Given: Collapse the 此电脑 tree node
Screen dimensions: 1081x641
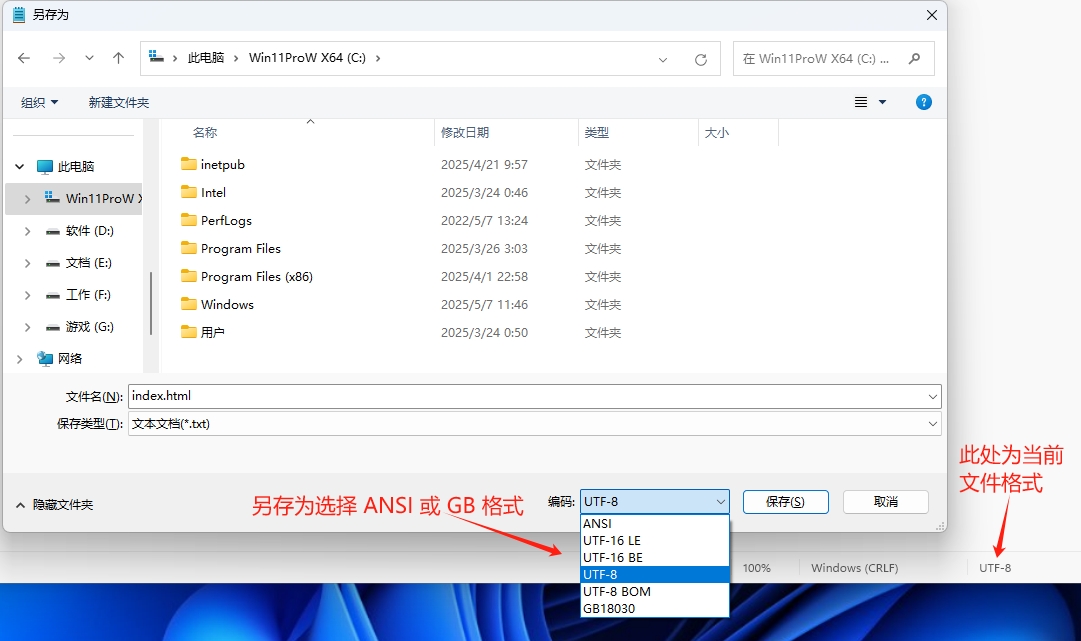Looking at the screenshot, I should [x=20, y=165].
